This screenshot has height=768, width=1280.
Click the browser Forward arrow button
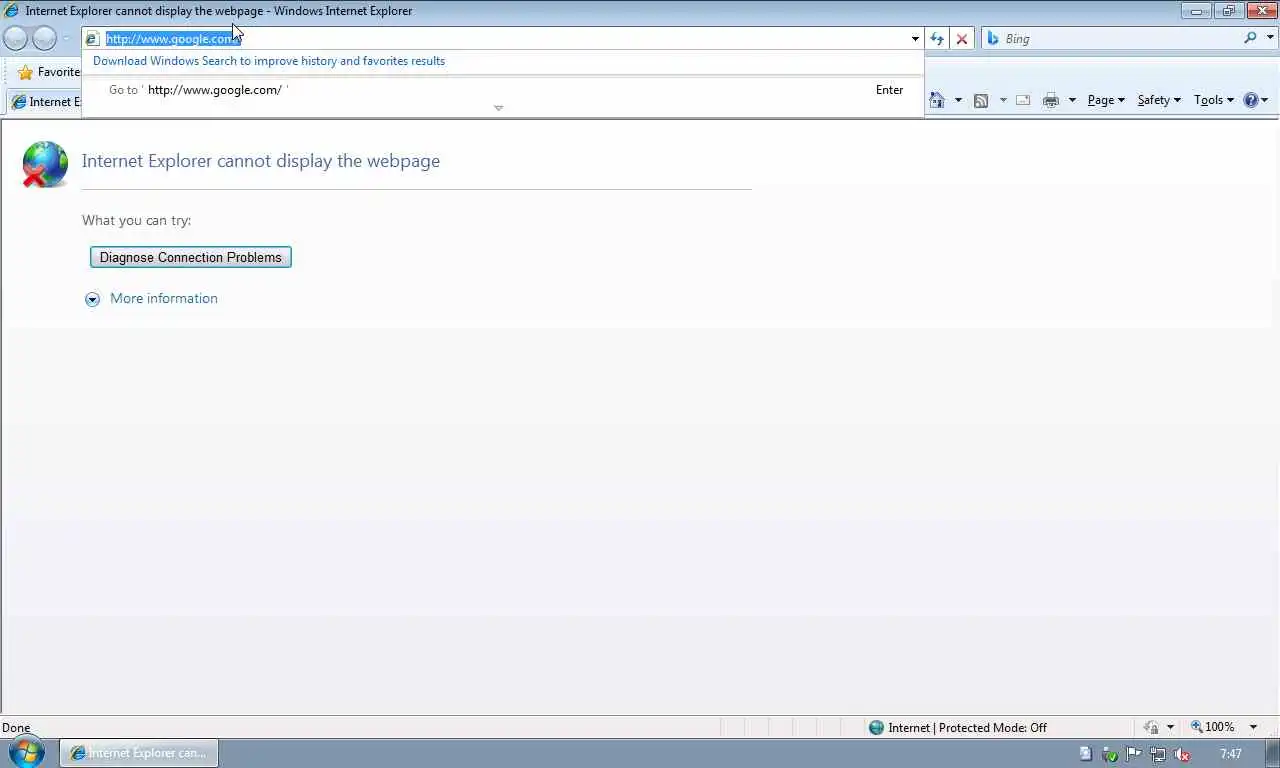point(44,39)
